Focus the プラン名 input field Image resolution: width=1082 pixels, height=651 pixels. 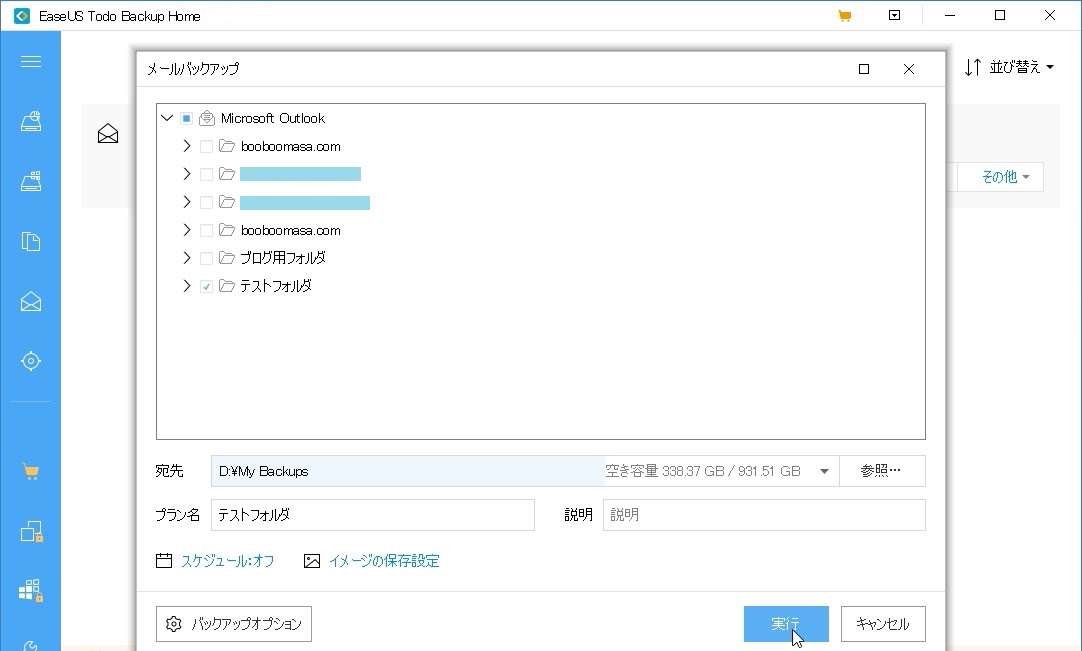coord(373,515)
